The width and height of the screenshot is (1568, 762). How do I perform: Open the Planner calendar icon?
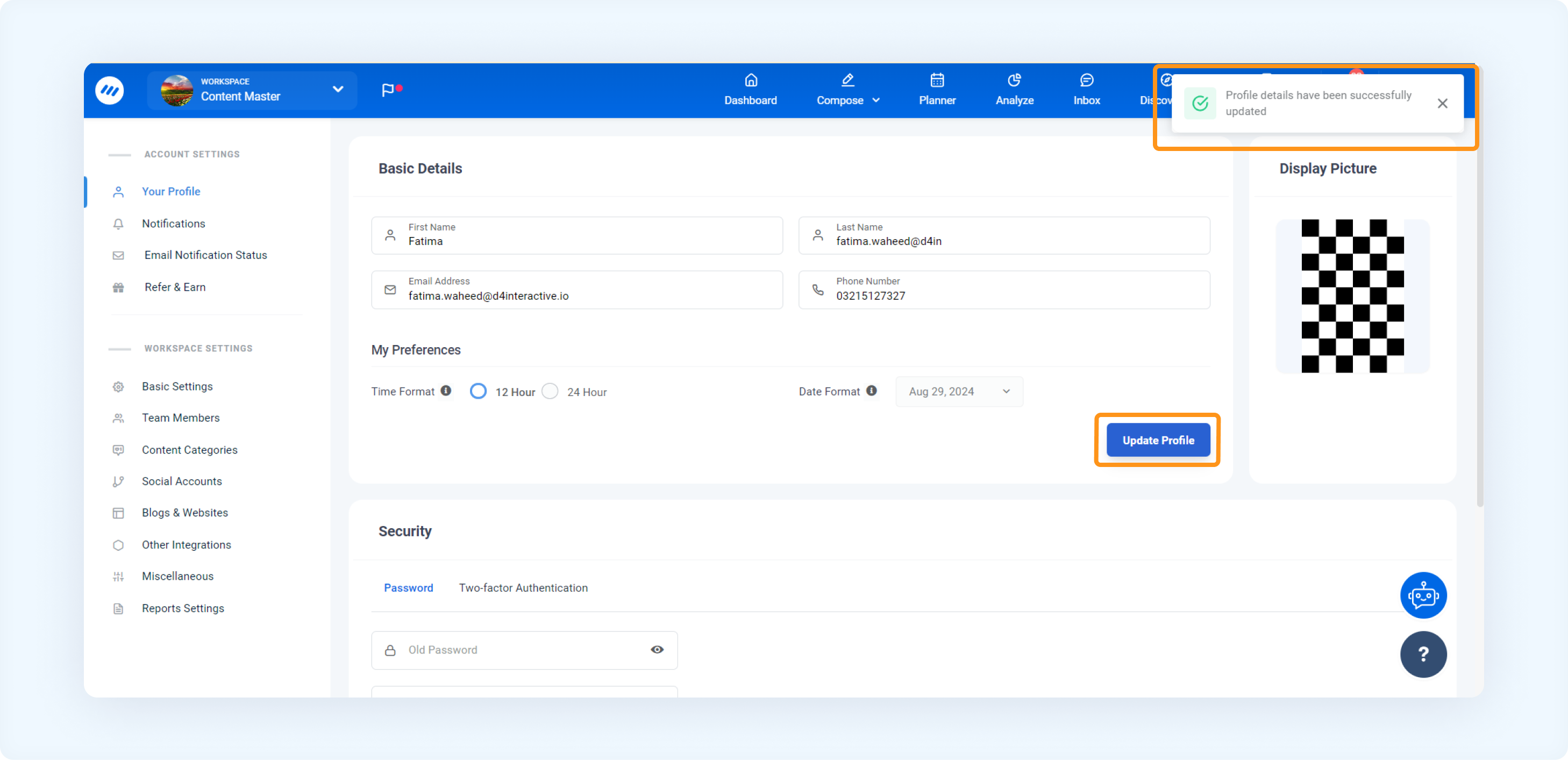[937, 80]
